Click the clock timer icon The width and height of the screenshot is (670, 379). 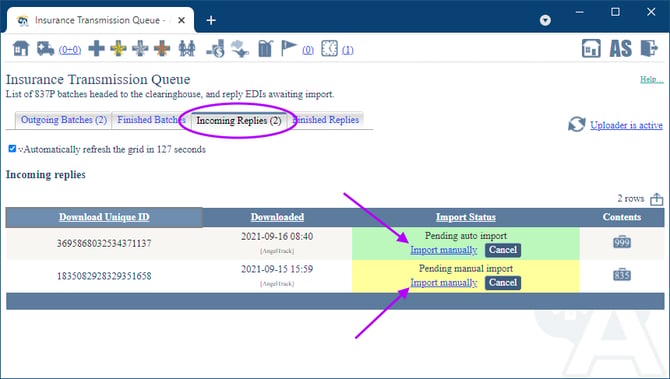pos(329,49)
